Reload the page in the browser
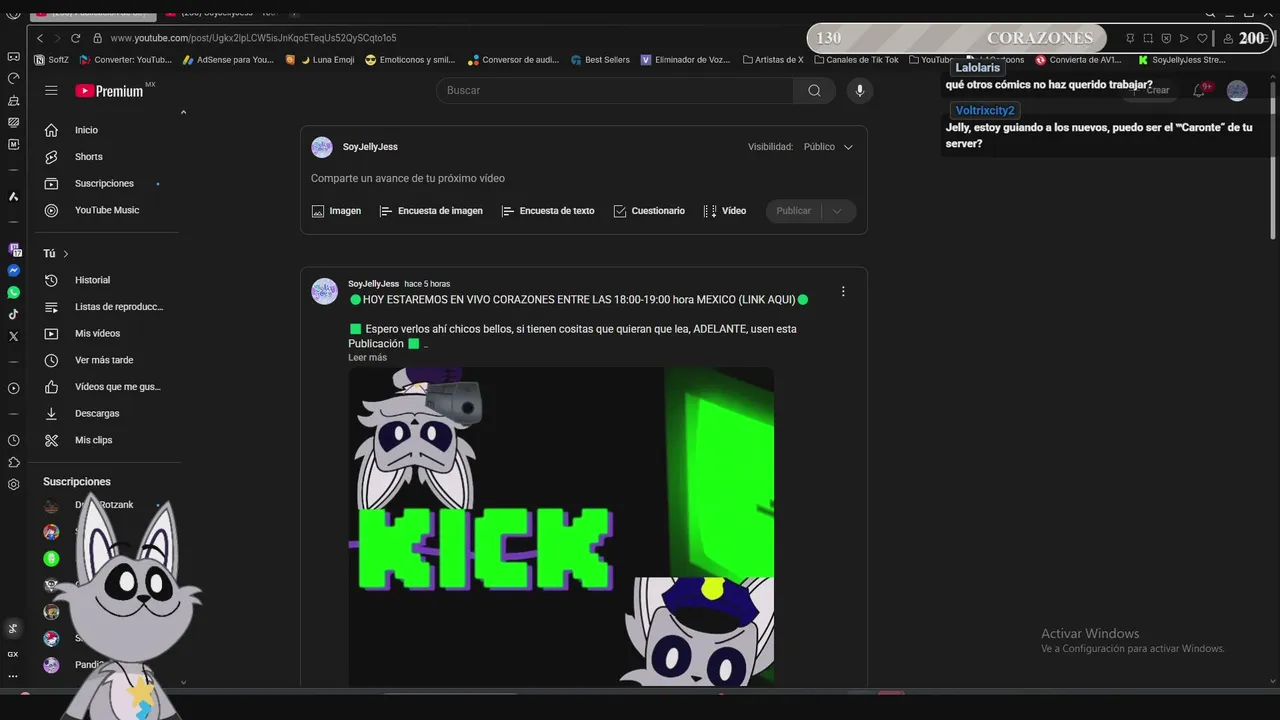The width and height of the screenshot is (1280, 720). [75, 38]
